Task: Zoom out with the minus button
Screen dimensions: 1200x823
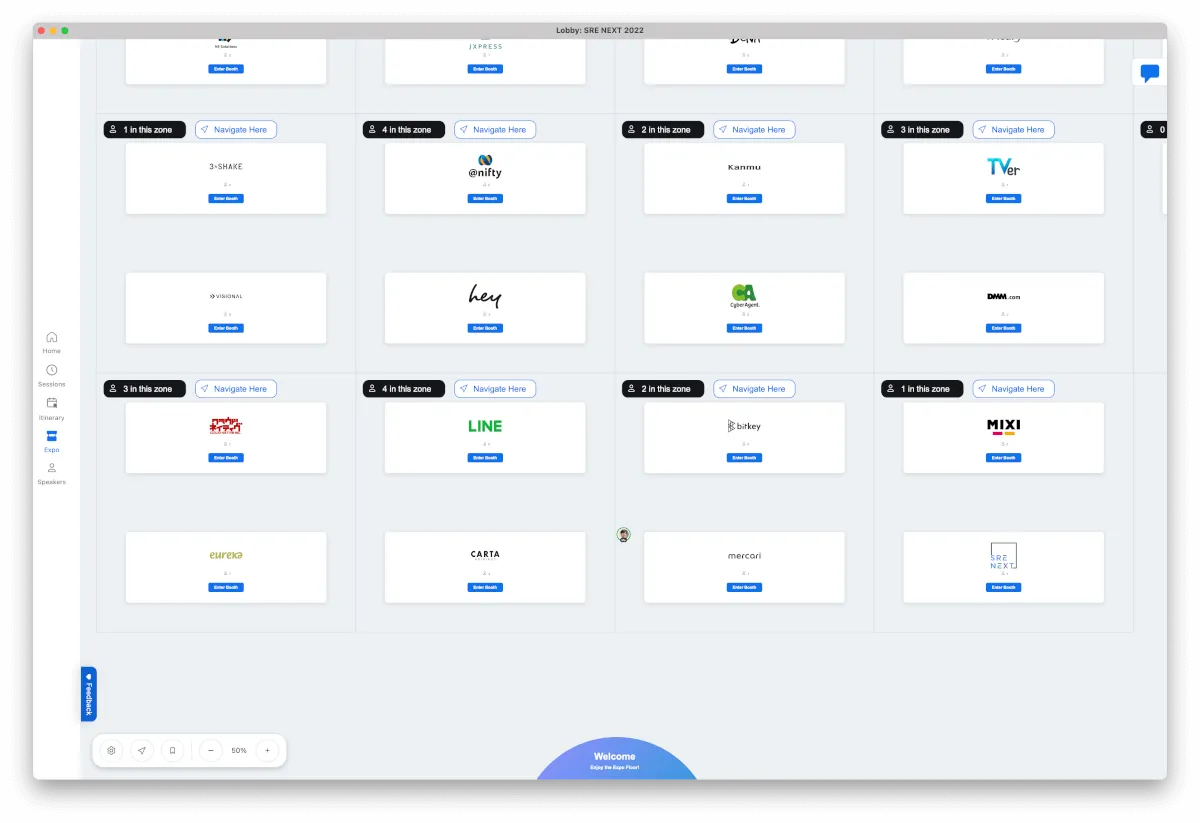Action: [211, 750]
